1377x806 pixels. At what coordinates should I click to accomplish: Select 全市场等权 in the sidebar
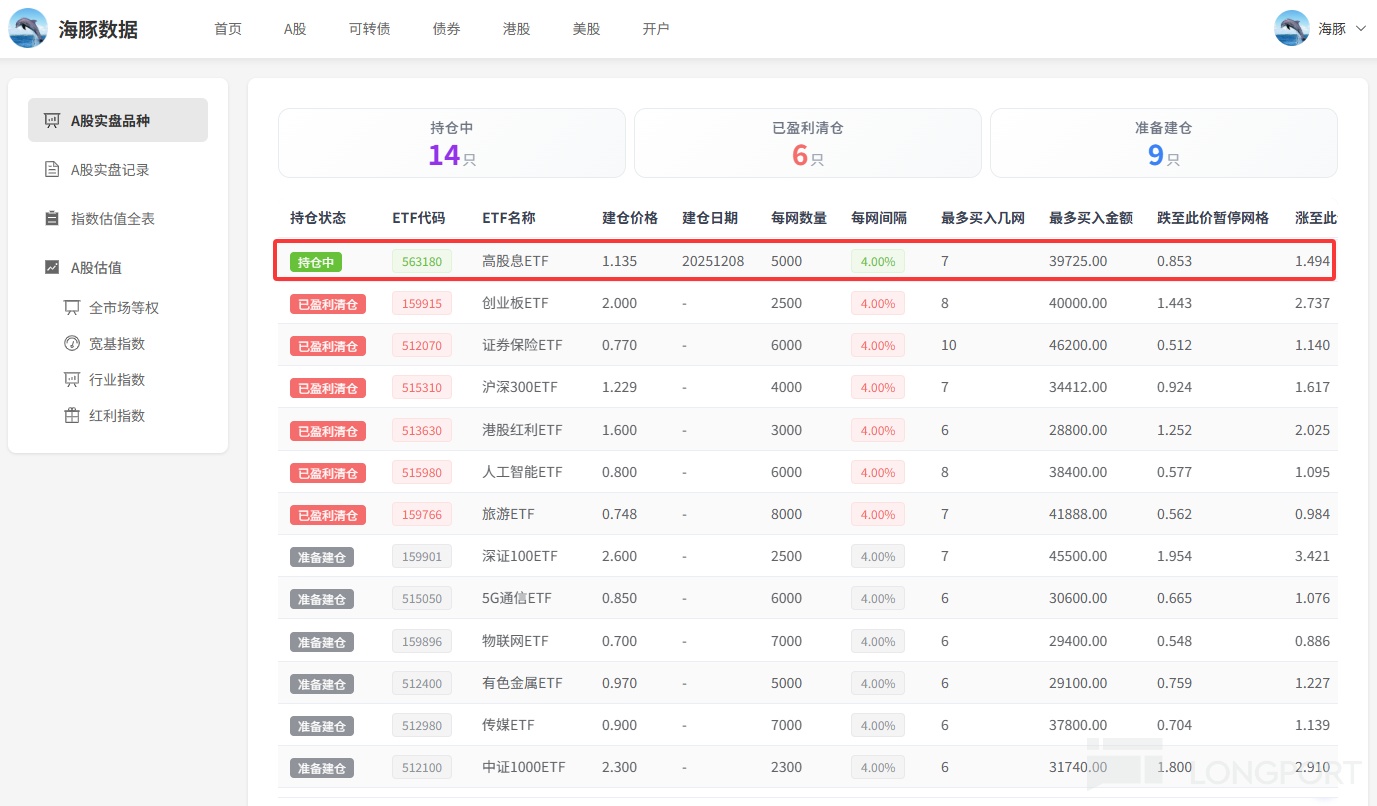click(124, 308)
